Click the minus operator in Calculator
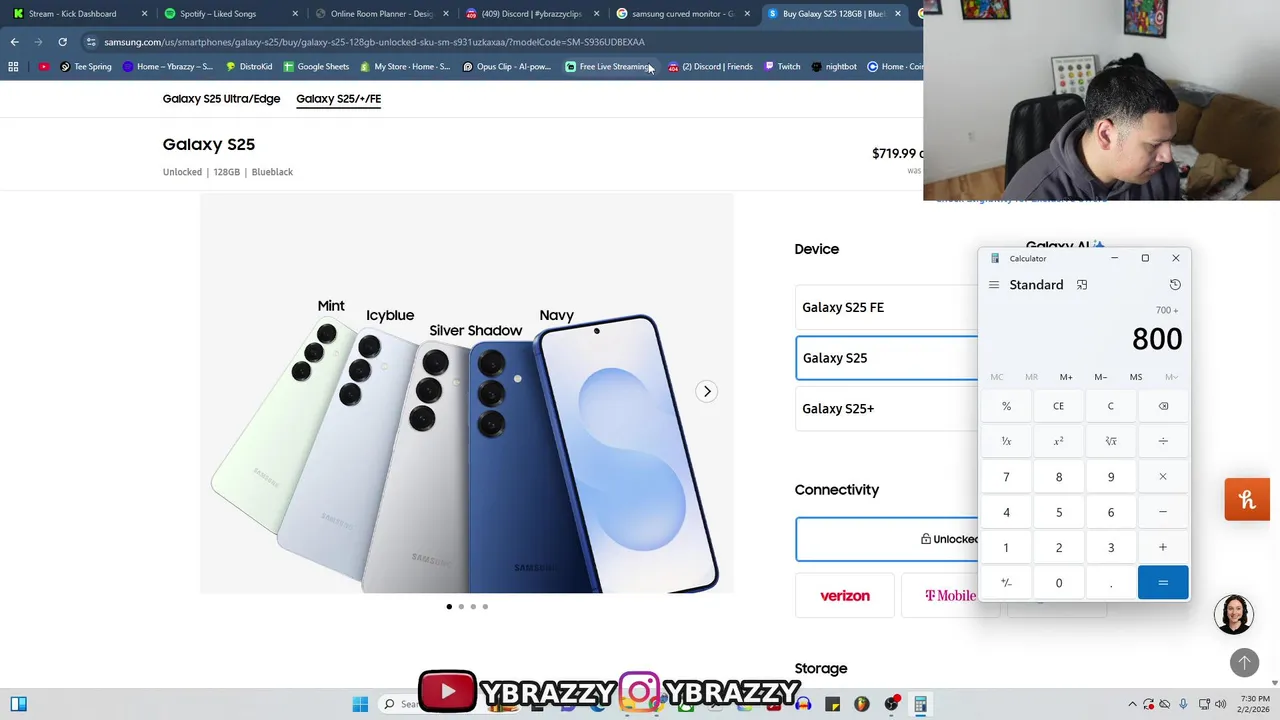This screenshot has width=1280, height=720. [1163, 512]
